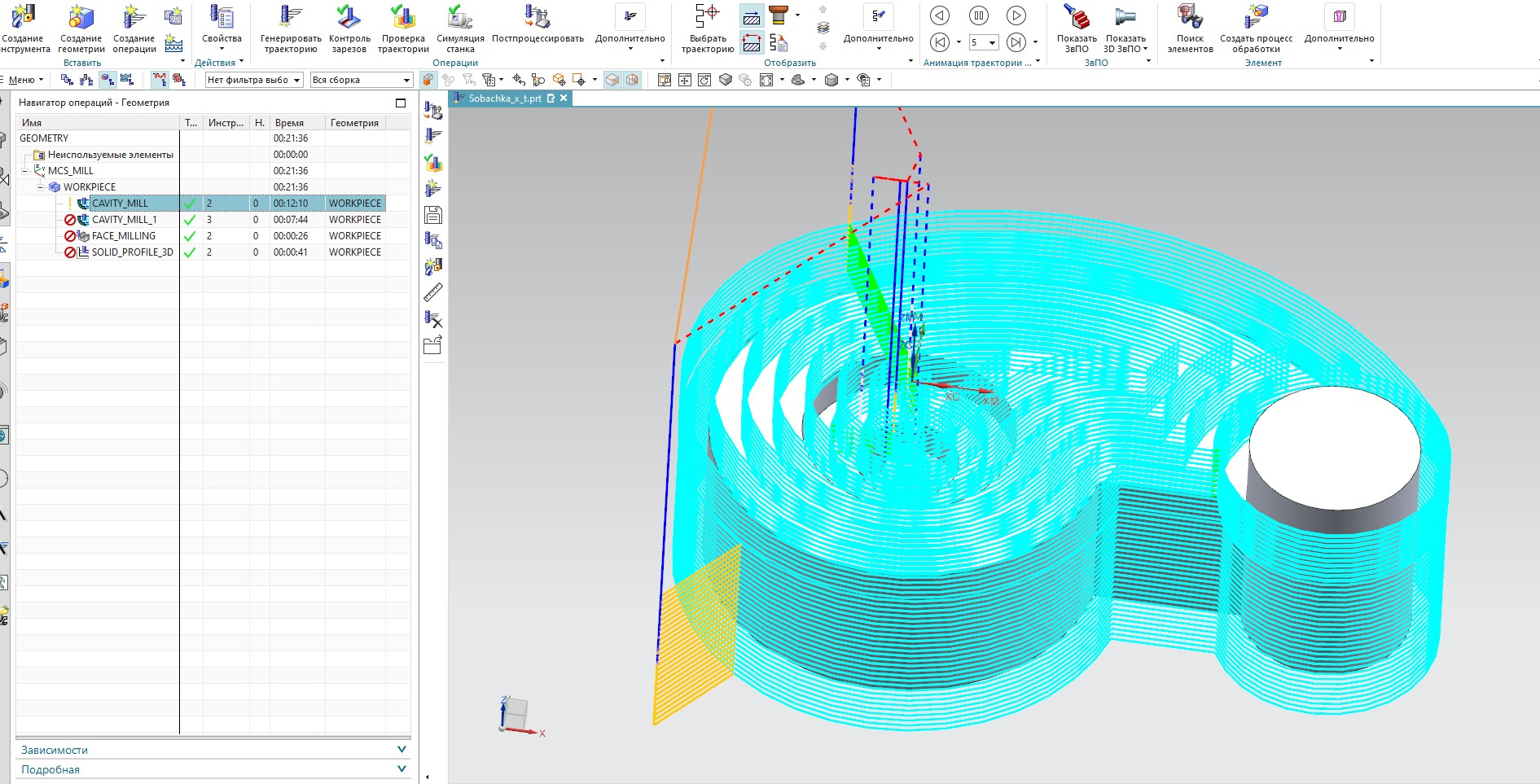1540x784 pixels.
Task: Select the CAVITY_MILL_1 operation
Action: [124, 220]
